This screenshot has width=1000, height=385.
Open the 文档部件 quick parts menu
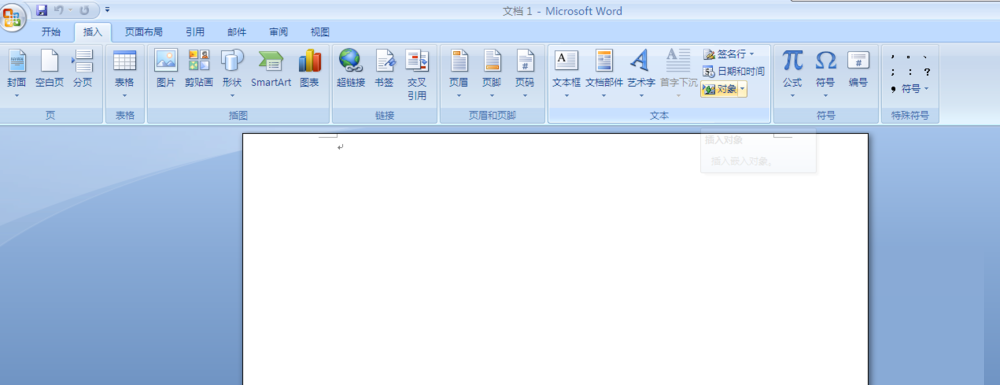click(604, 74)
